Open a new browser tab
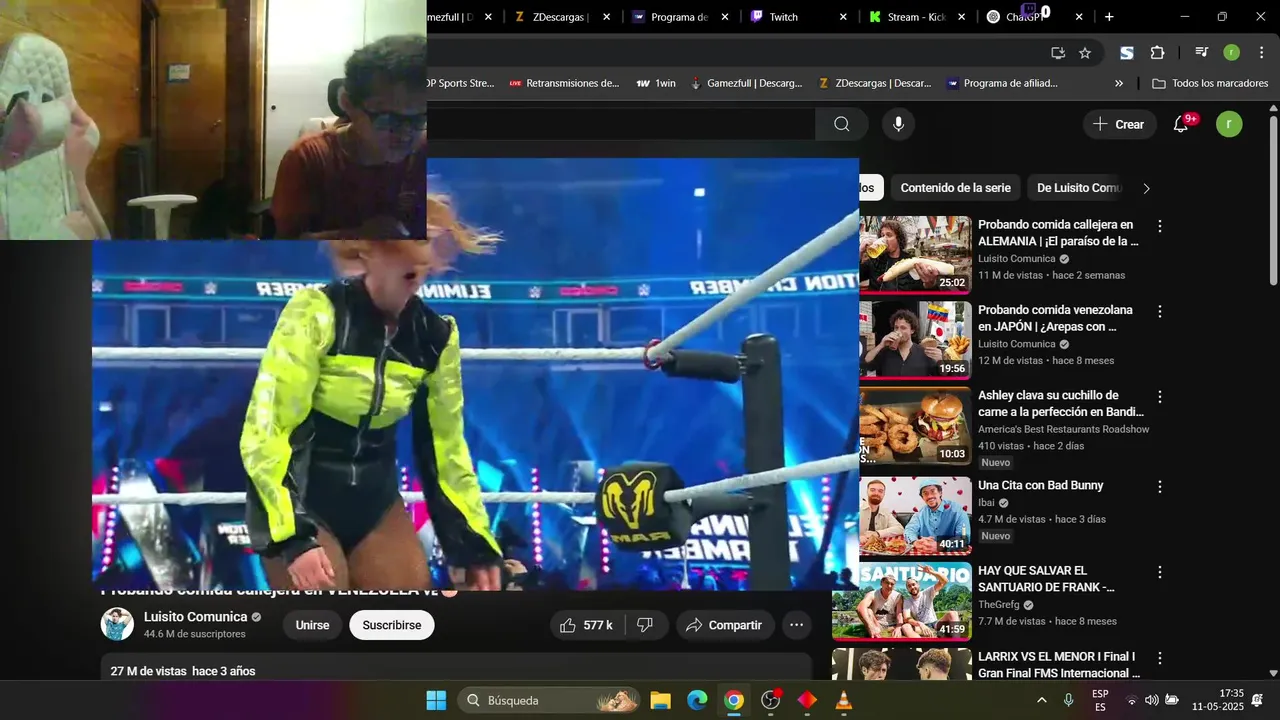This screenshot has height=720, width=1280. coord(1109,17)
